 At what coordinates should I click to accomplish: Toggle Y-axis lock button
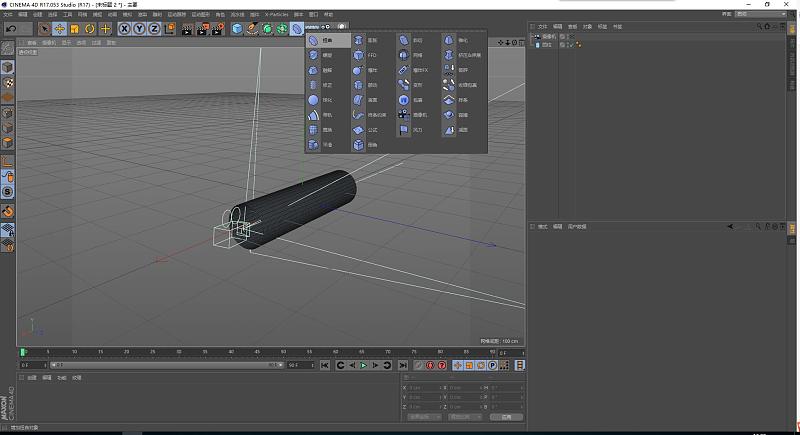[x=139, y=29]
